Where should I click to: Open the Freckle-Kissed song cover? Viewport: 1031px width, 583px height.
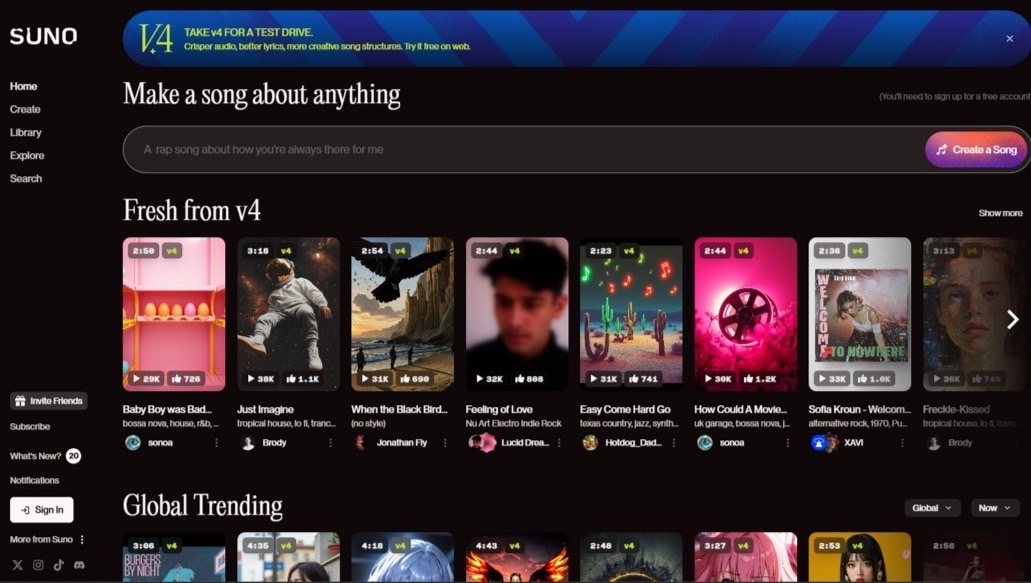974,314
